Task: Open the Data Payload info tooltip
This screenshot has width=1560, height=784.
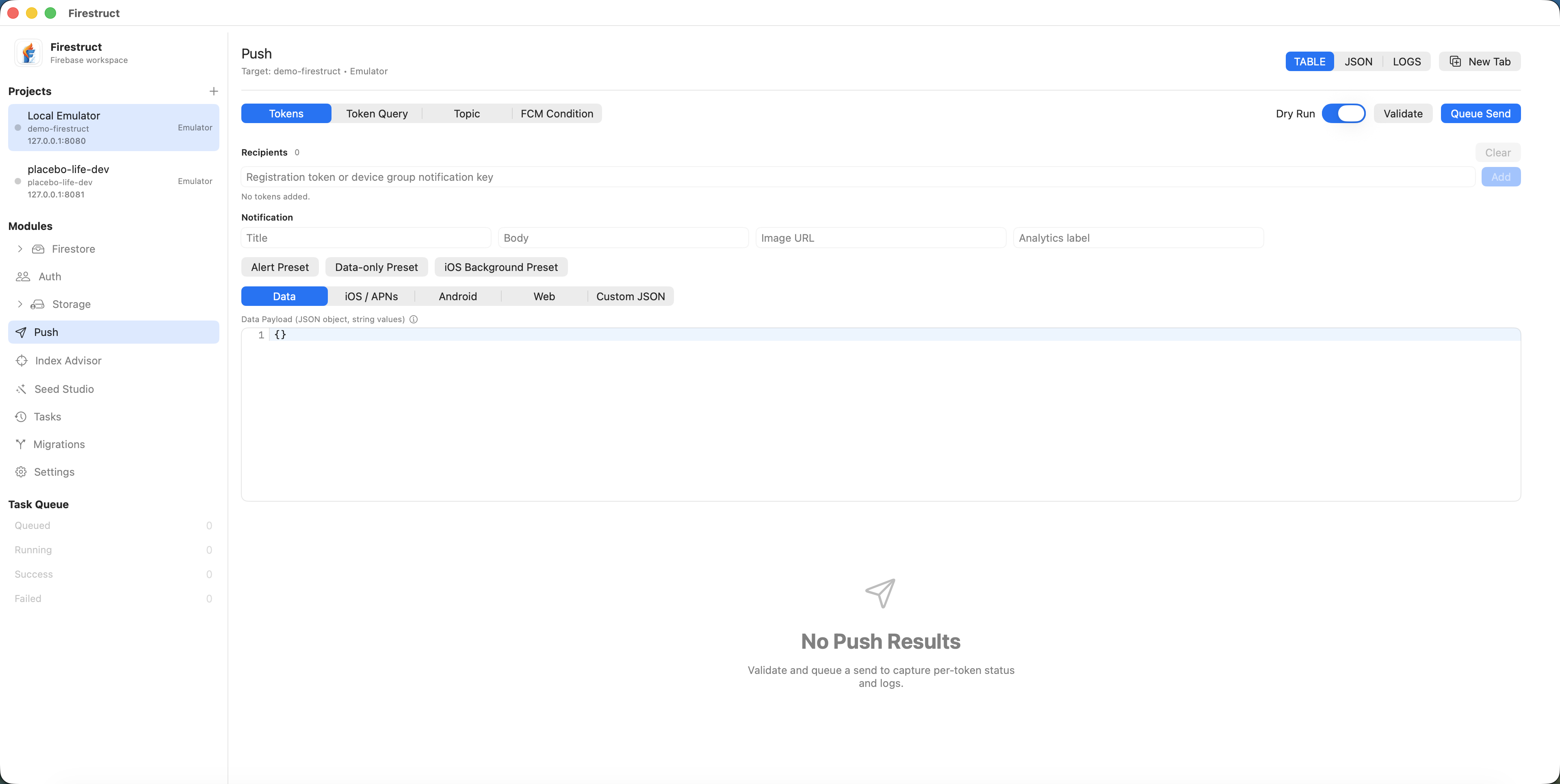Action: [x=413, y=319]
